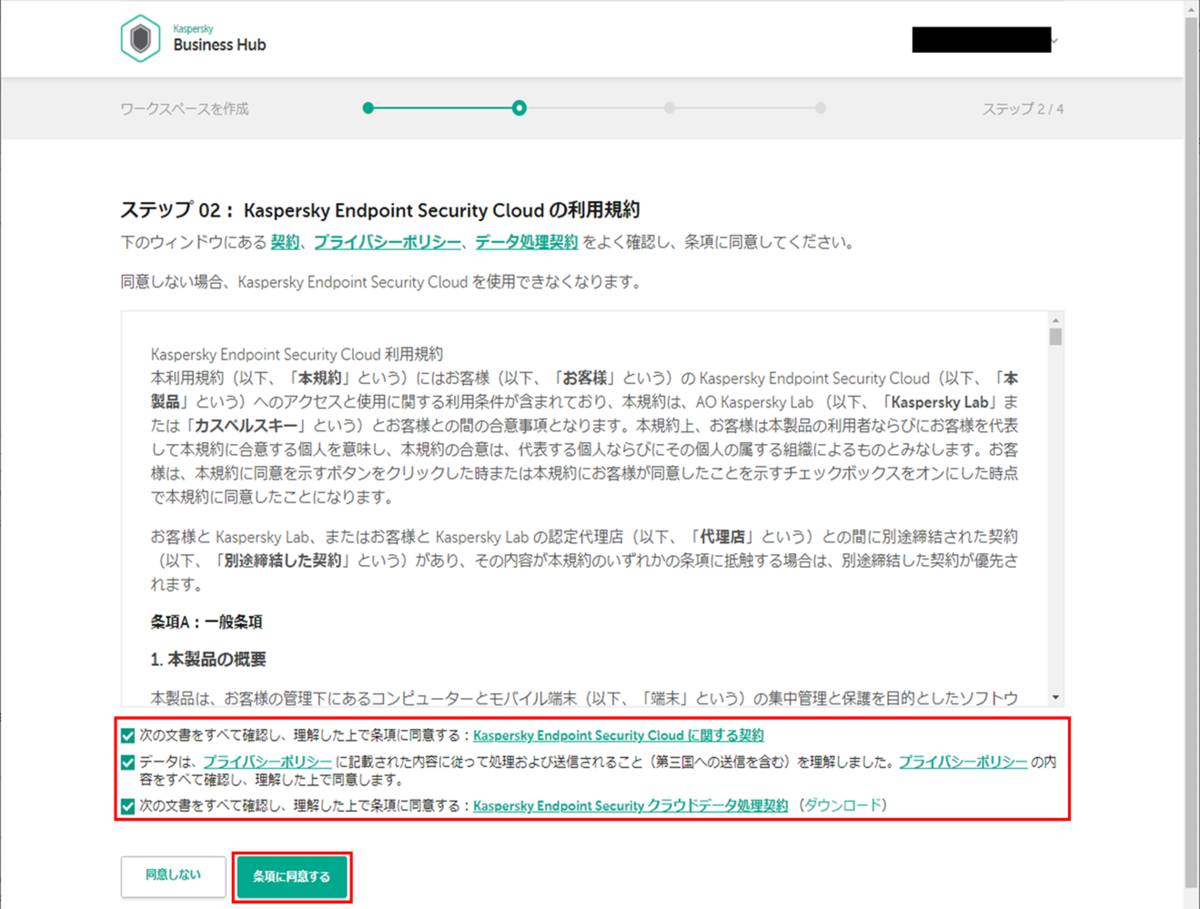Click the 同意しない button
Viewport: 1200px width, 909px height.
(x=172, y=876)
